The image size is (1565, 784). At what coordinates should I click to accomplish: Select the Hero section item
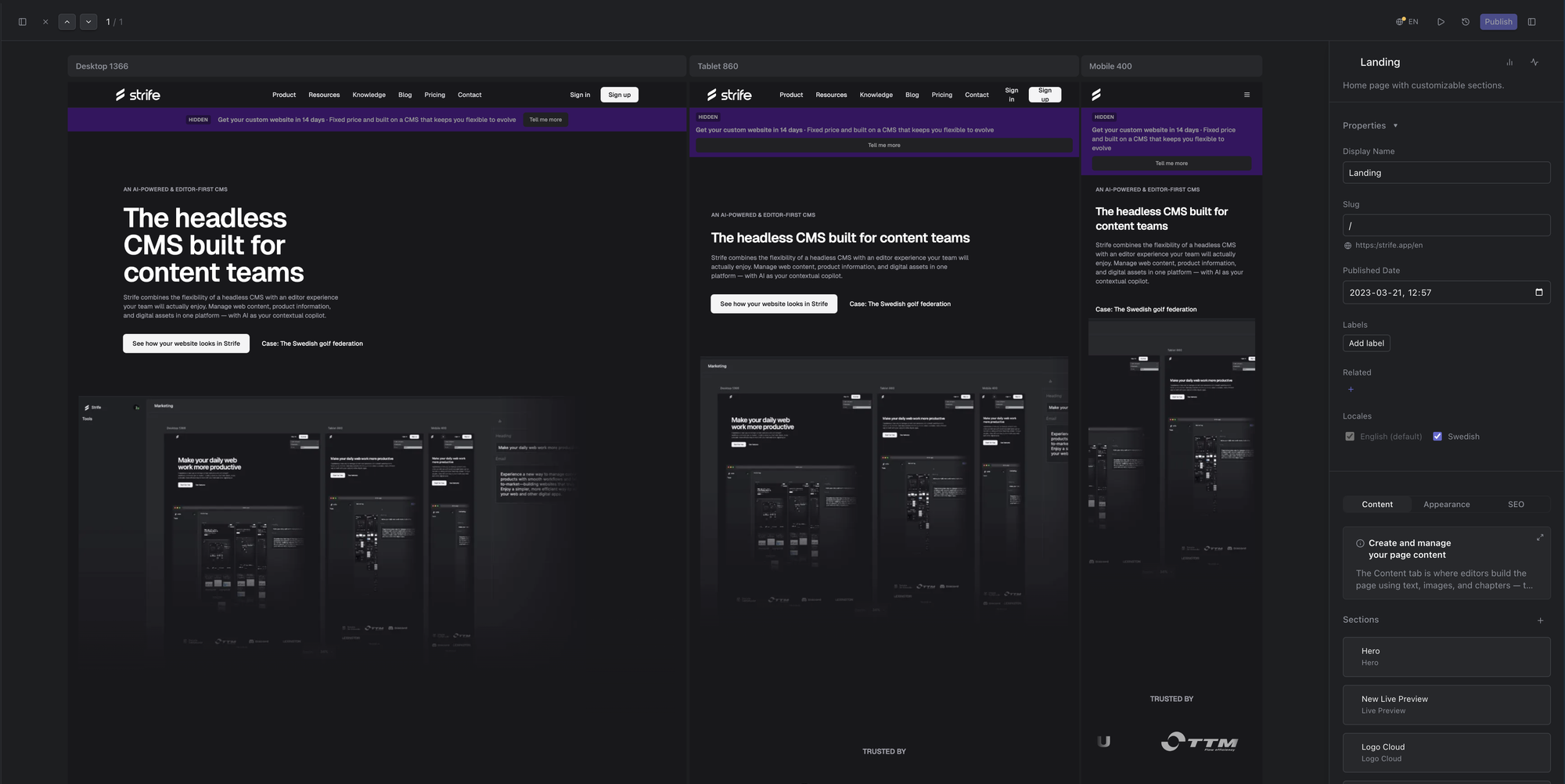(x=1446, y=656)
